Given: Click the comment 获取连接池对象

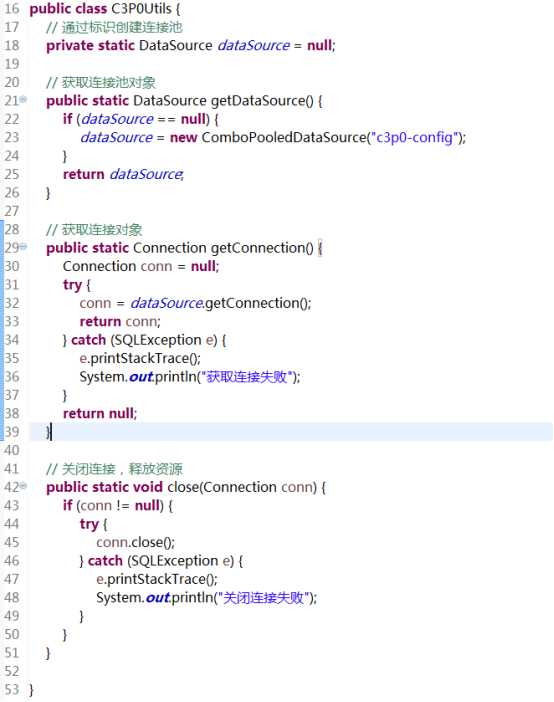Looking at the screenshot, I should point(101,82).
